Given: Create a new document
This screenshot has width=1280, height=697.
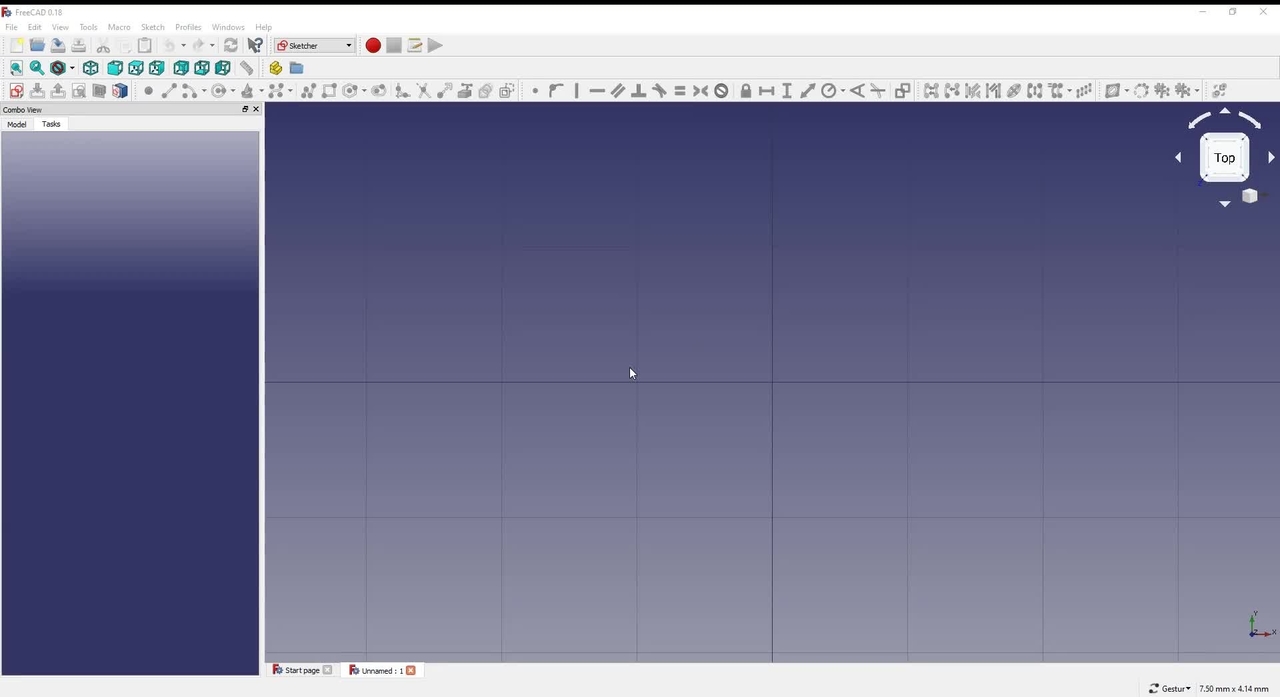Looking at the screenshot, I should point(16,45).
